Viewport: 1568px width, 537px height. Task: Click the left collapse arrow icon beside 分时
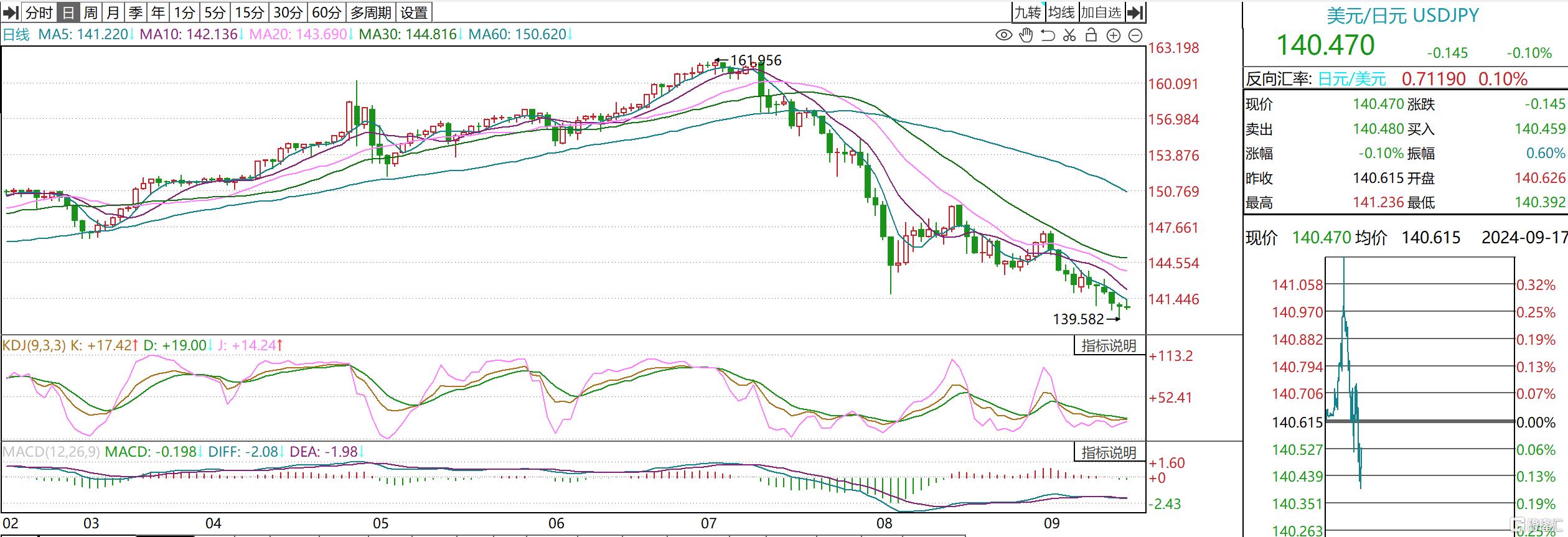point(11,12)
